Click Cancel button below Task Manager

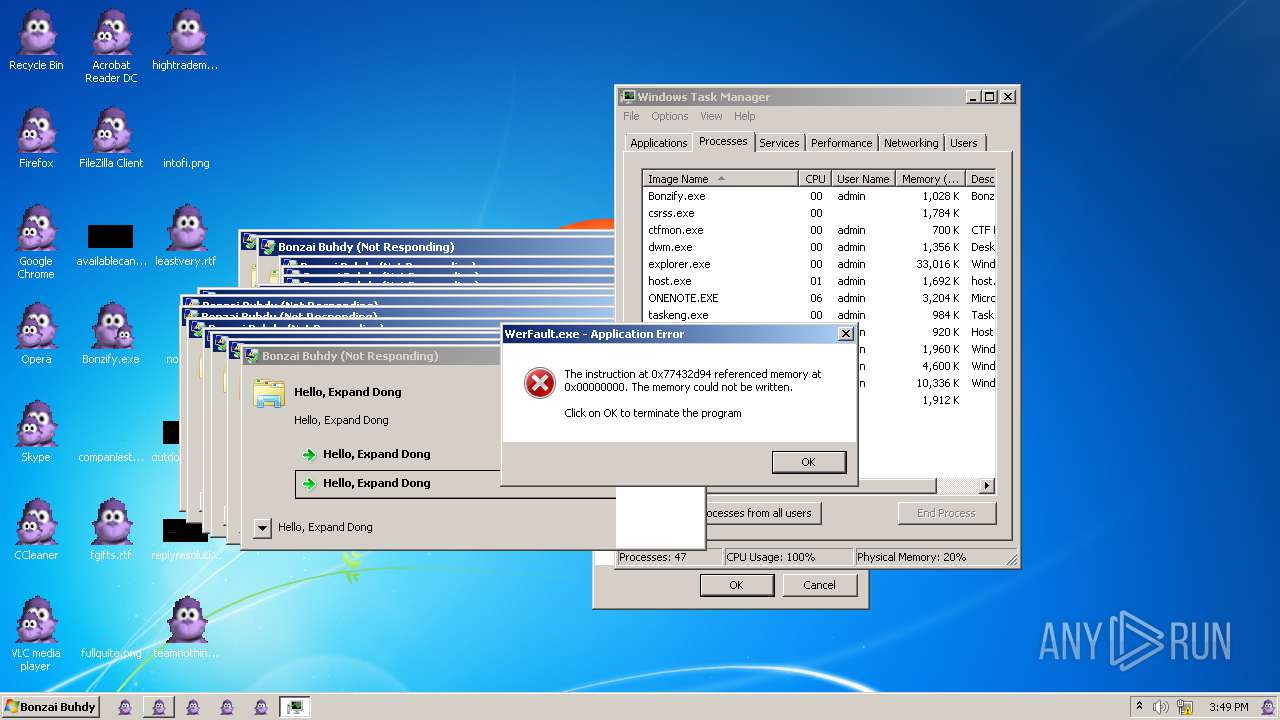819,585
